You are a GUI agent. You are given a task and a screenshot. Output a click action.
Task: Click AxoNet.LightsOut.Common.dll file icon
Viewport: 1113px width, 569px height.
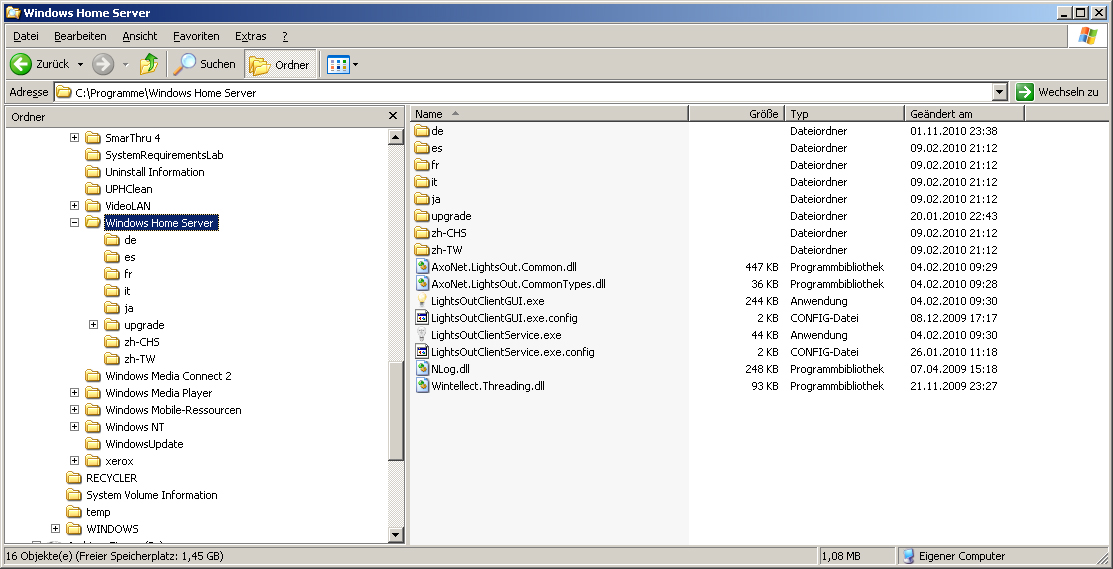click(x=422, y=267)
